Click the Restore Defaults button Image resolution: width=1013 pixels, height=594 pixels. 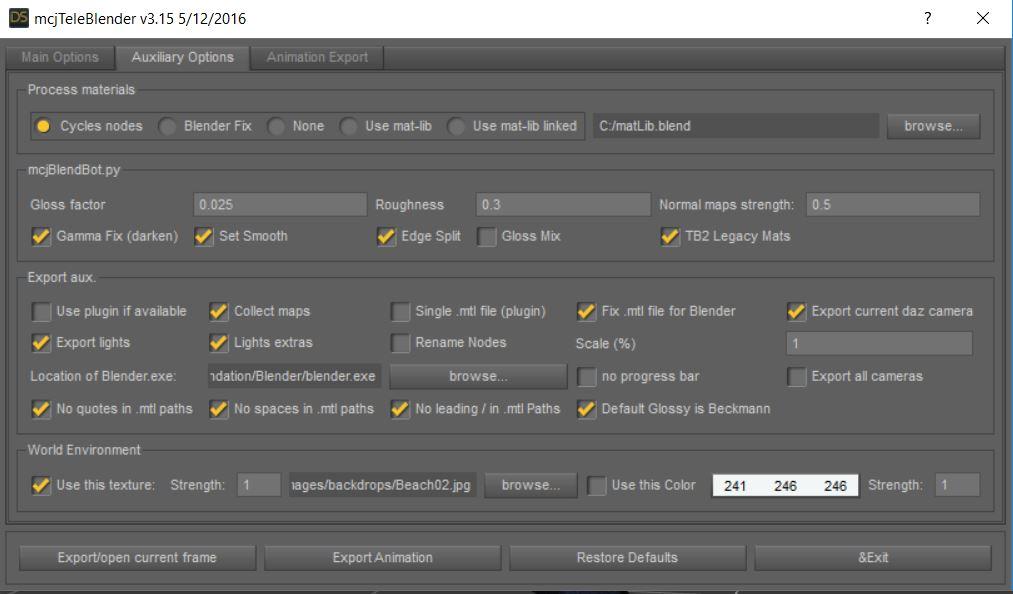(627, 557)
